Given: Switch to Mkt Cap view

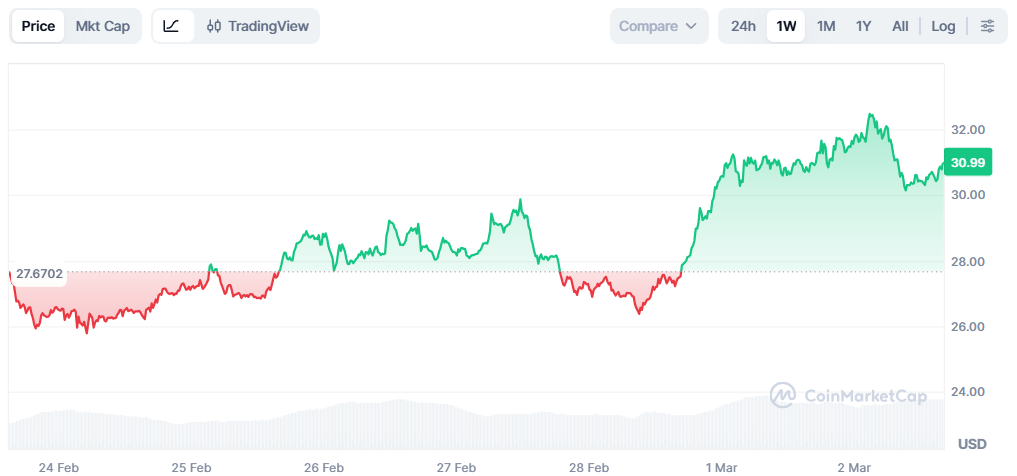Looking at the screenshot, I should 103,26.
